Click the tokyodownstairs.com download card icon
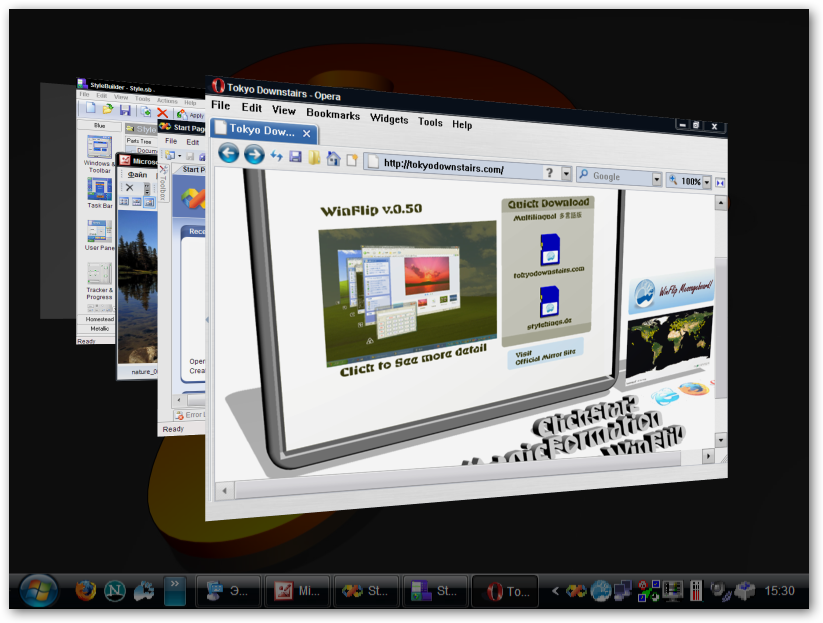Screen dimensions: 823x623 (x=550, y=249)
